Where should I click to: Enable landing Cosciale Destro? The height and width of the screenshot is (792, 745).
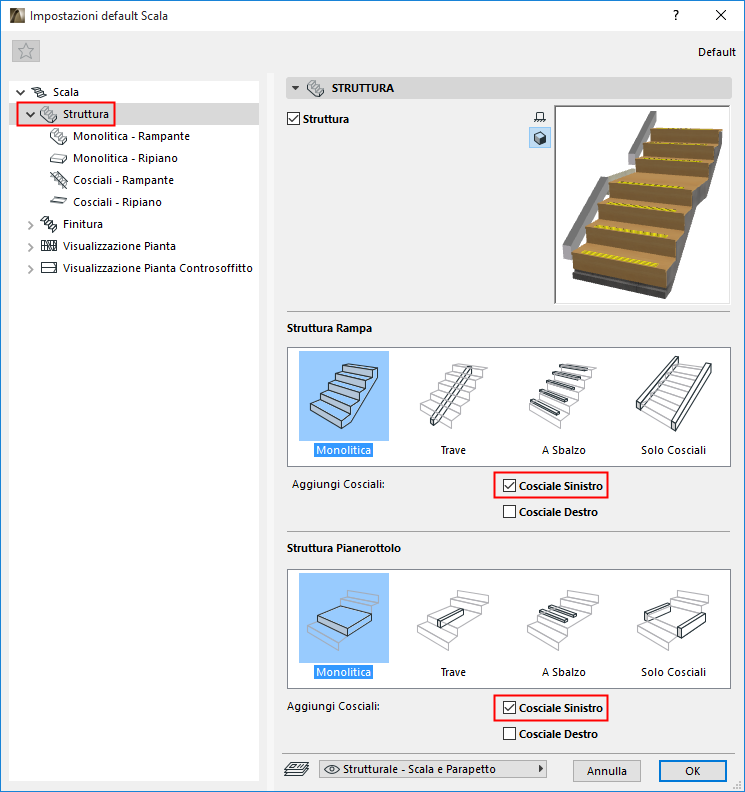point(509,734)
